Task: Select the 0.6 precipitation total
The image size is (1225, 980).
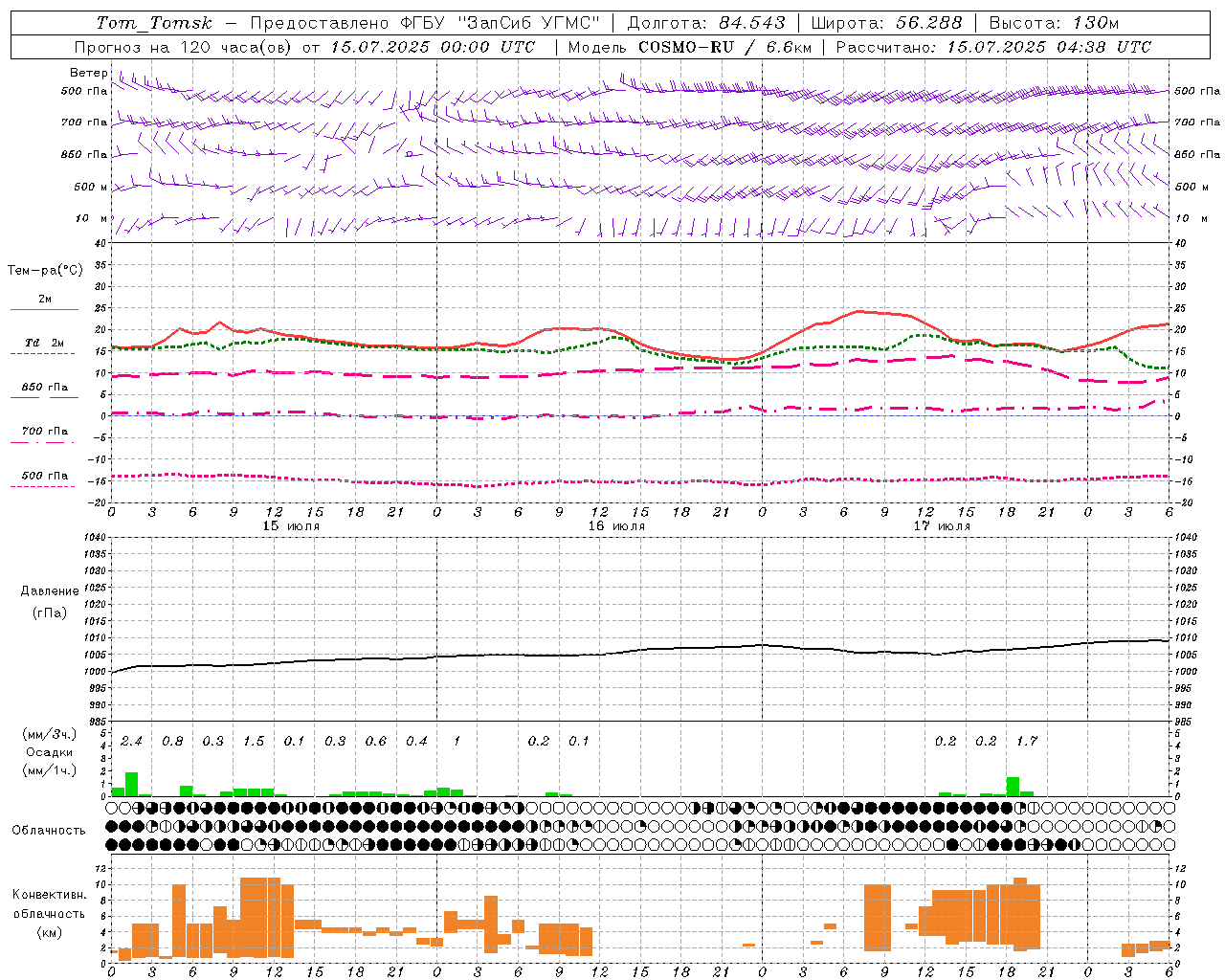Action: [376, 742]
